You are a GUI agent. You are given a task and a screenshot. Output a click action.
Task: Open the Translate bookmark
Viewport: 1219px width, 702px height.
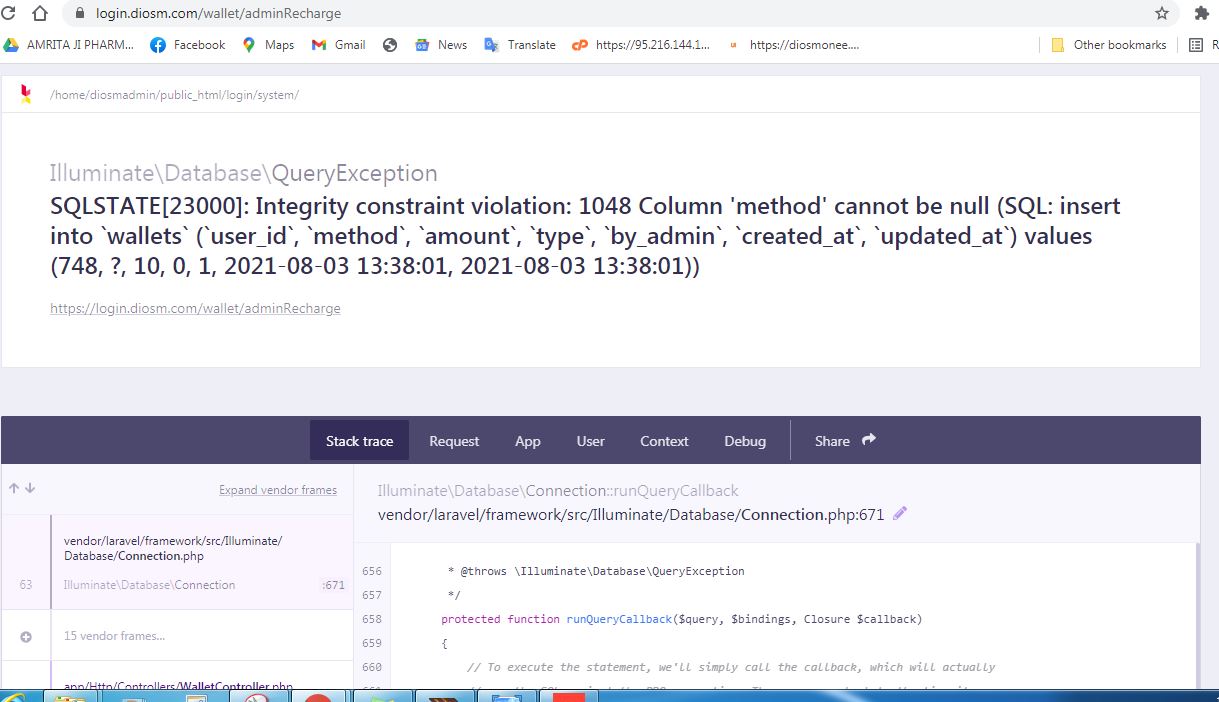coord(520,45)
